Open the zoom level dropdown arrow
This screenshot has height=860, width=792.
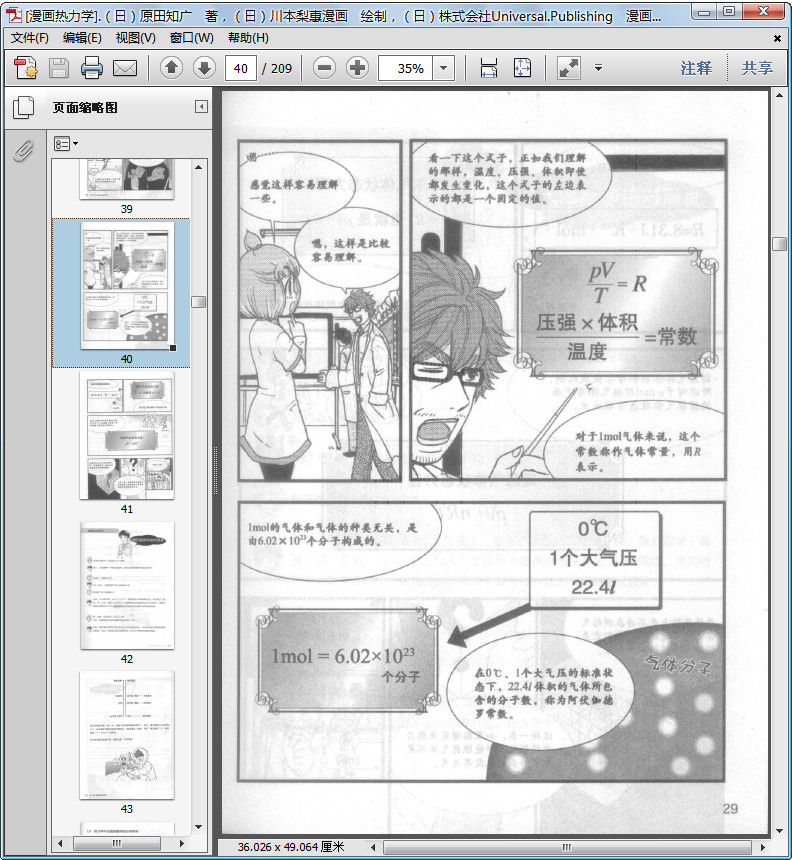[x=444, y=69]
